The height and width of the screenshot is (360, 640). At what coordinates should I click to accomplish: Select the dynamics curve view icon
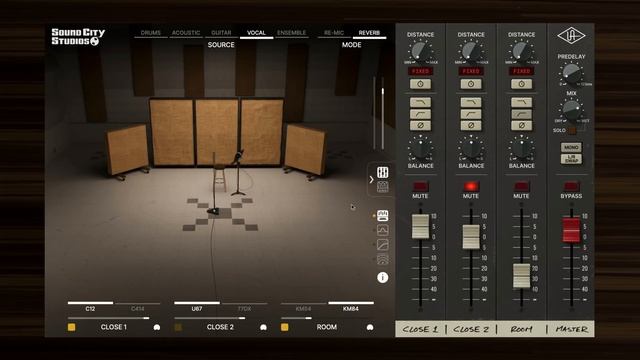382,245
